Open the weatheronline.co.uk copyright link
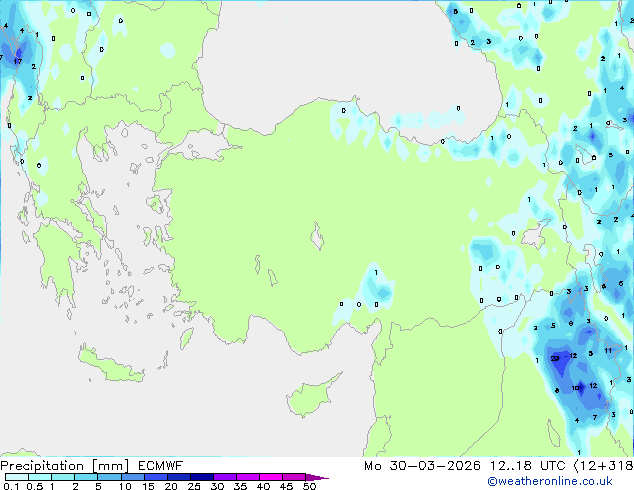Image resolution: width=634 pixels, height=490 pixels. pos(550,481)
